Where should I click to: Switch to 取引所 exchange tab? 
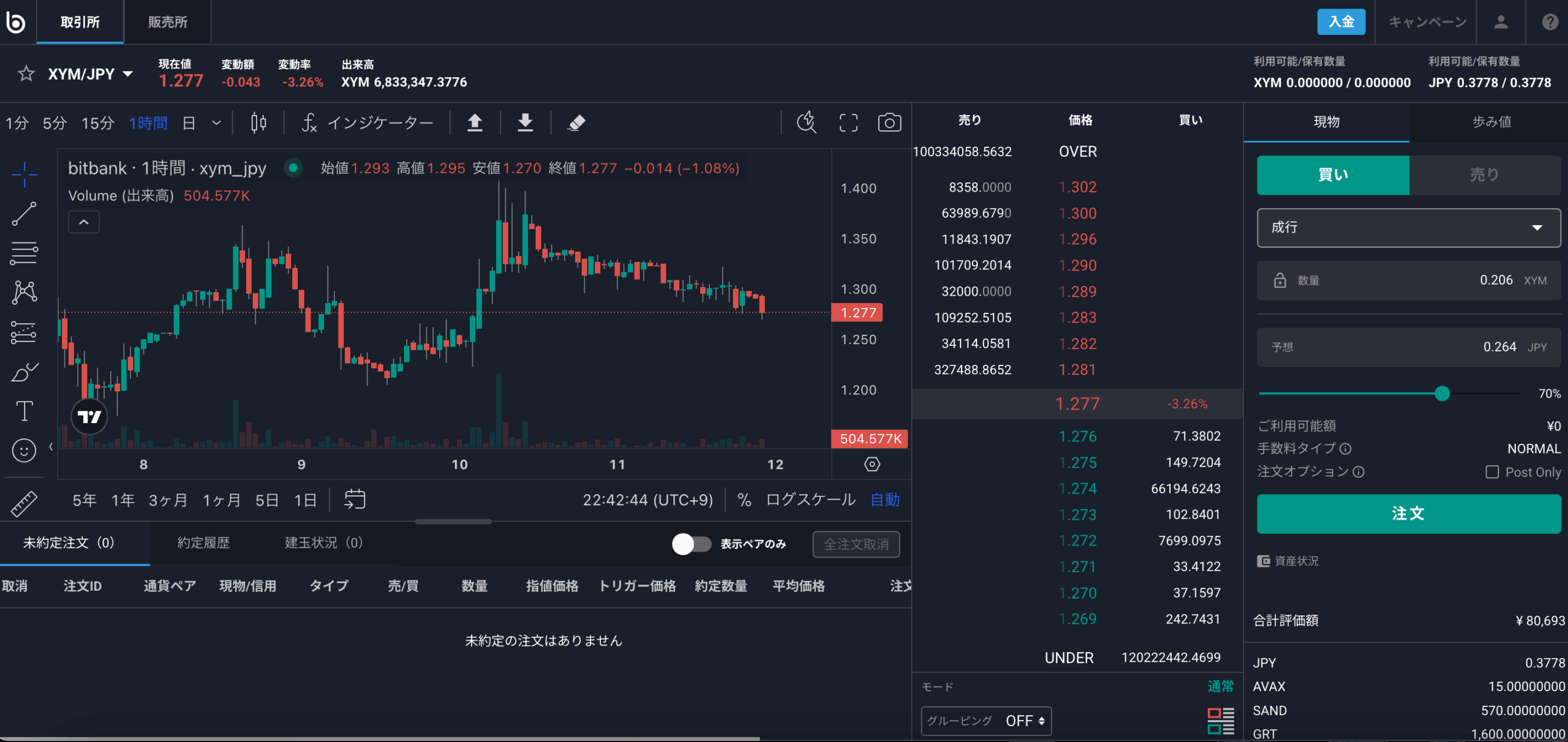(80, 22)
